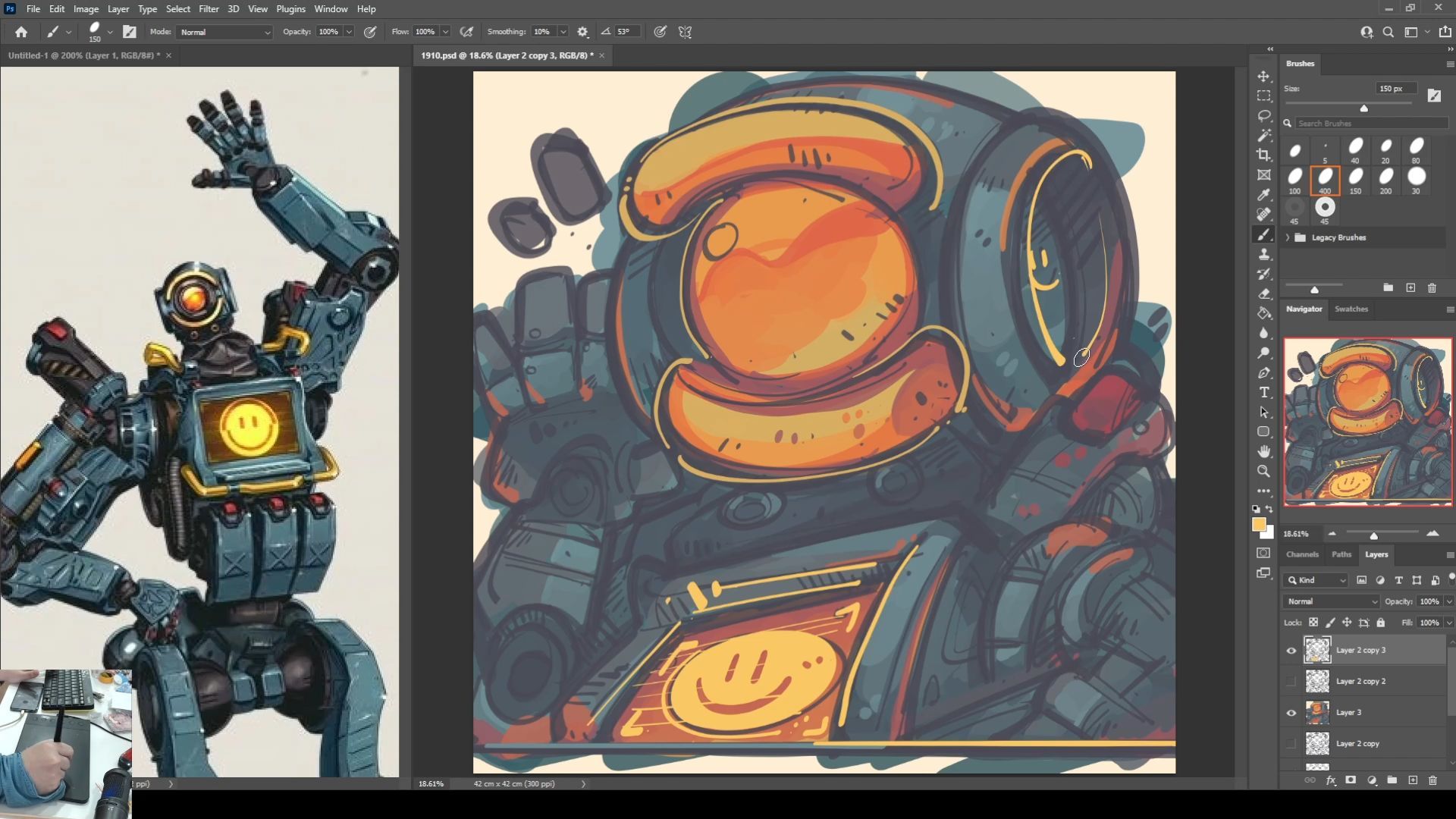
Task: Click the Home icon in options bar
Action: point(21,32)
